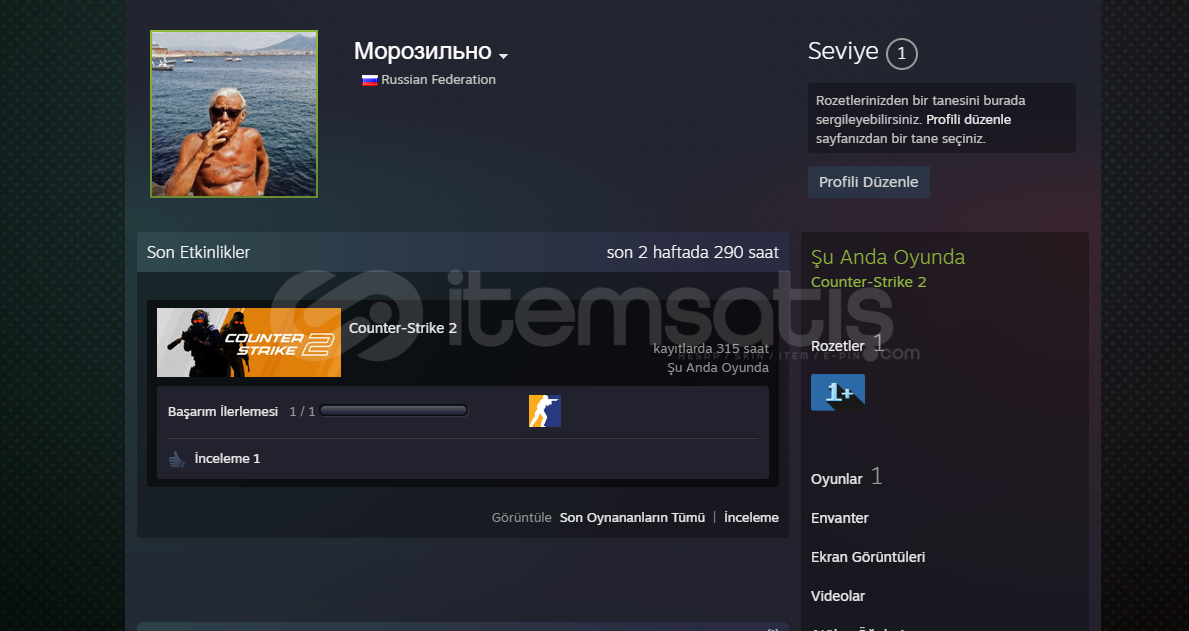
Task: Click the achievement progress bar
Action: [394, 410]
